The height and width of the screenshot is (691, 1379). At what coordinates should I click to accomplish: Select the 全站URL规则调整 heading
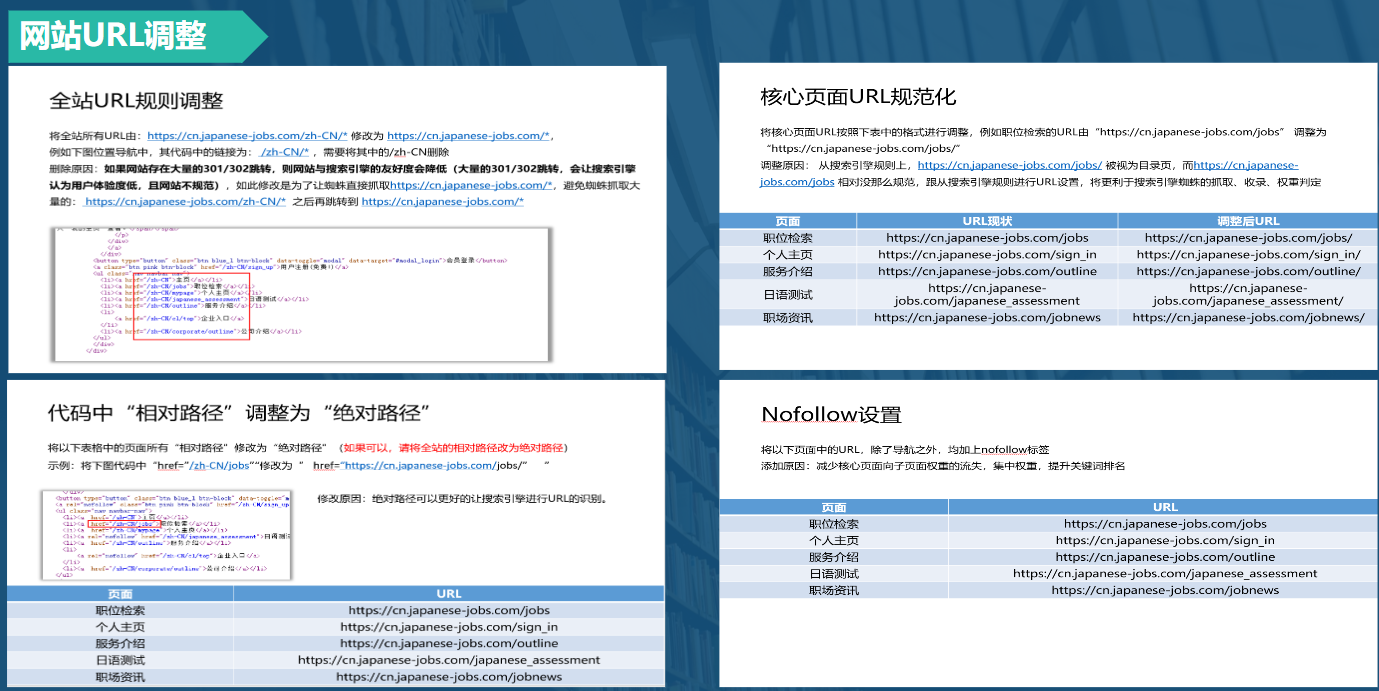[136, 100]
